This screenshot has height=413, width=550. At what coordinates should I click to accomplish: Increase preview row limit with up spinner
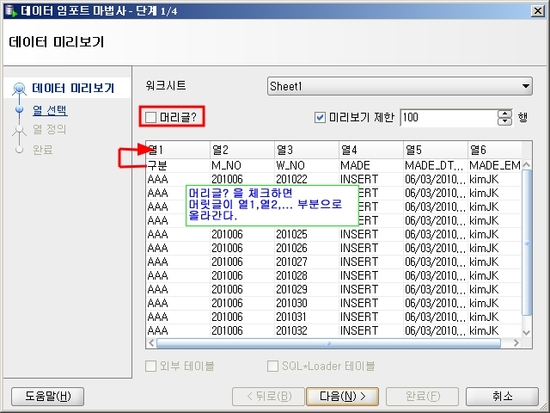[505, 114]
